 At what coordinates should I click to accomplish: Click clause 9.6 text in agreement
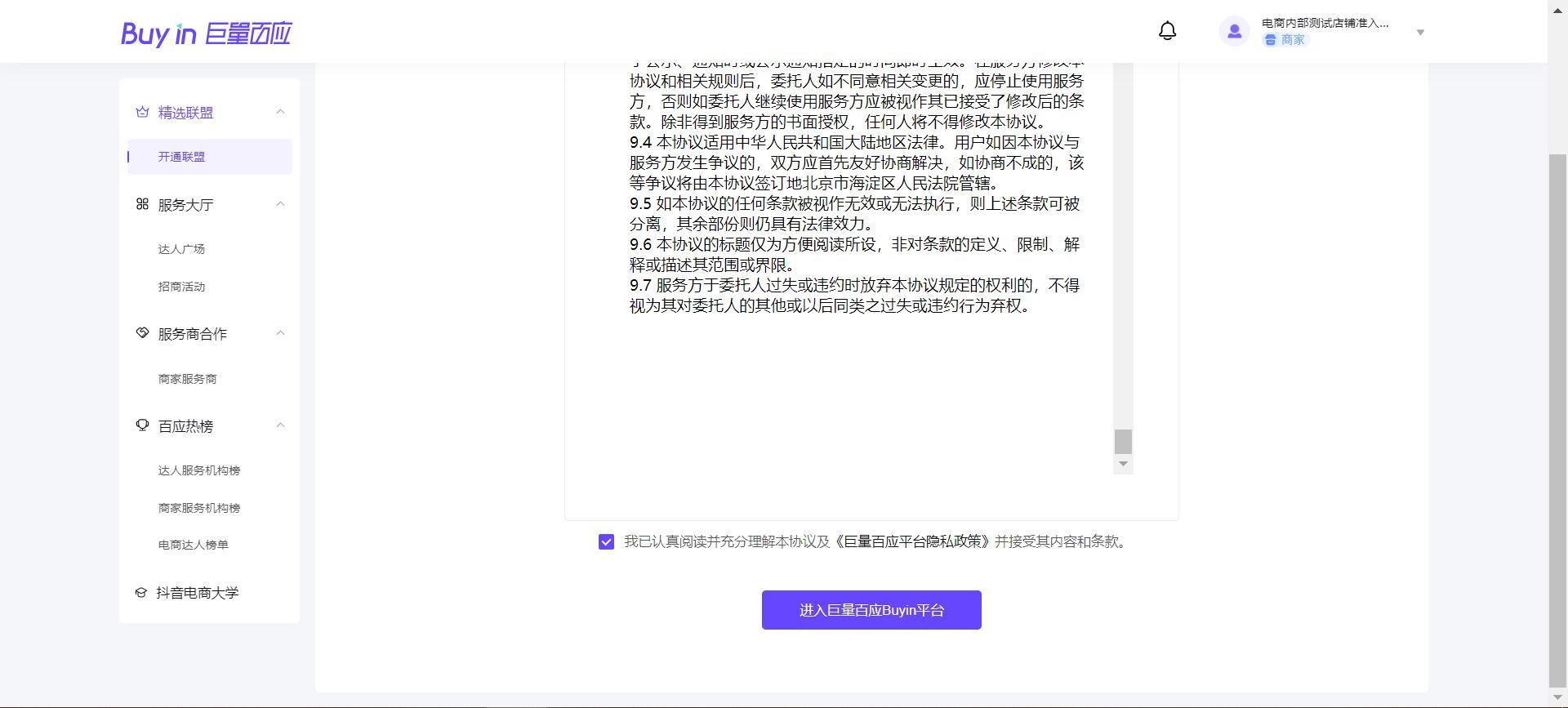(855, 255)
